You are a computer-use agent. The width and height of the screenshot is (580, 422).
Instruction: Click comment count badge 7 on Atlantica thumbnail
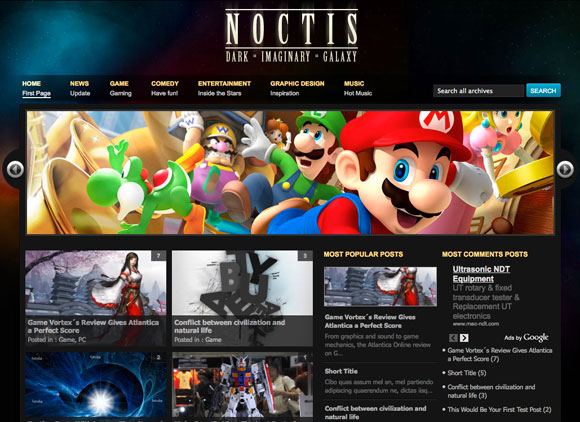(x=158, y=256)
